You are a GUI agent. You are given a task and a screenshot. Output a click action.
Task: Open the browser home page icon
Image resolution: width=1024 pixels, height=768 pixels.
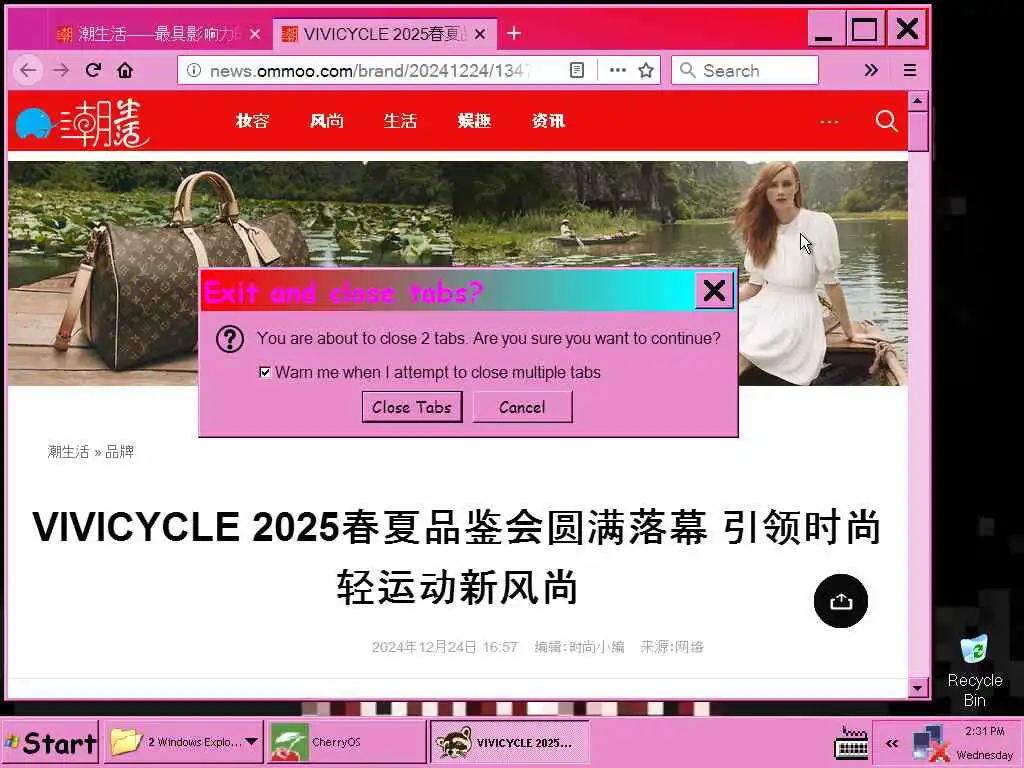coord(125,71)
